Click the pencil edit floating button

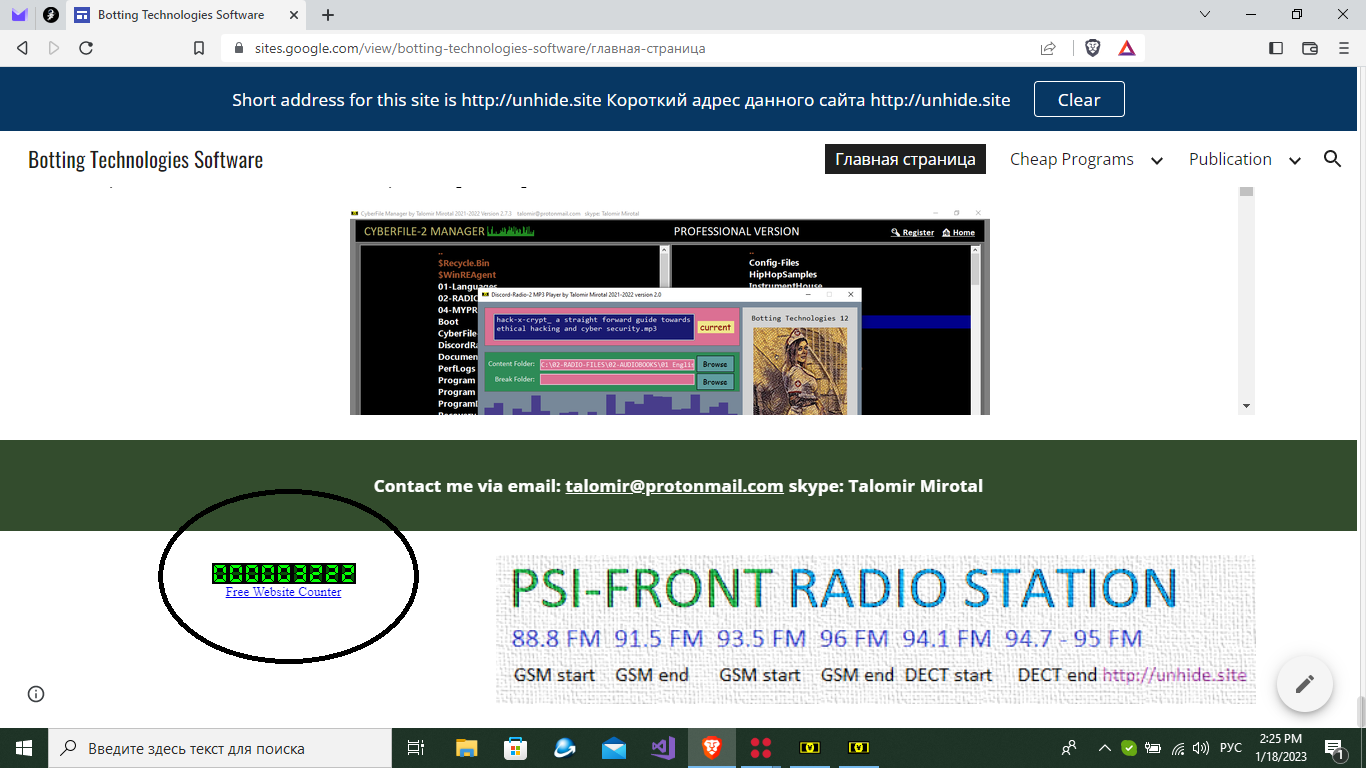pos(1304,684)
